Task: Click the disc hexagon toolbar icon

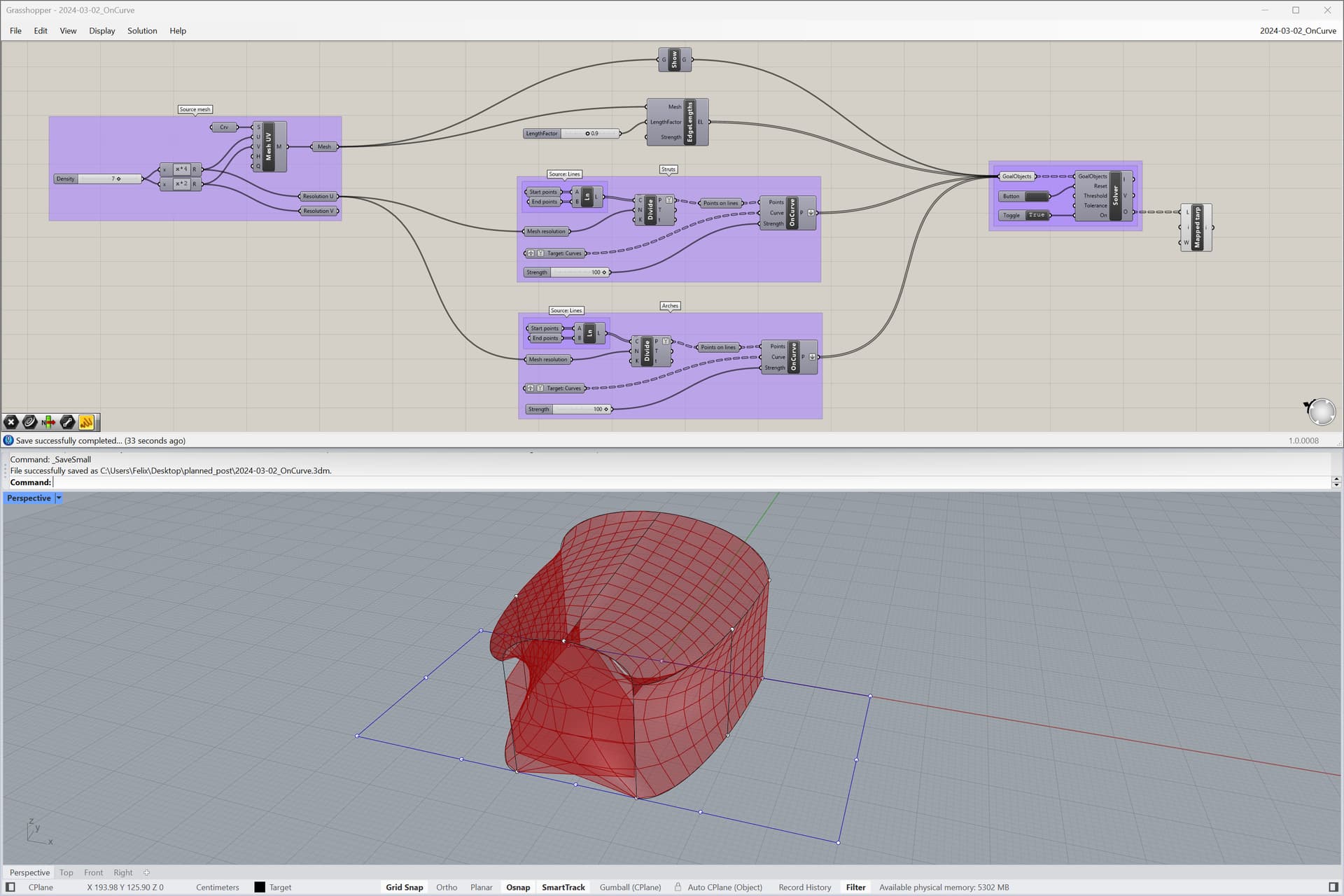Action: [x=30, y=421]
